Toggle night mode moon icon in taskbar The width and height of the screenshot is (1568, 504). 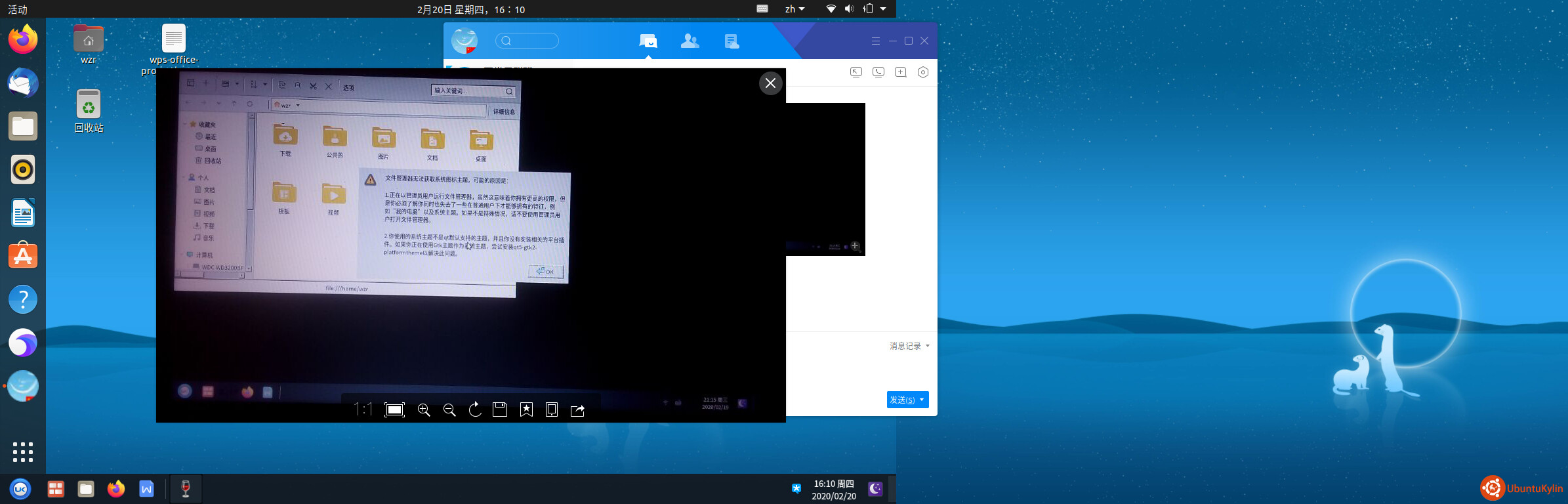pyautogui.click(x=875, y=489)
